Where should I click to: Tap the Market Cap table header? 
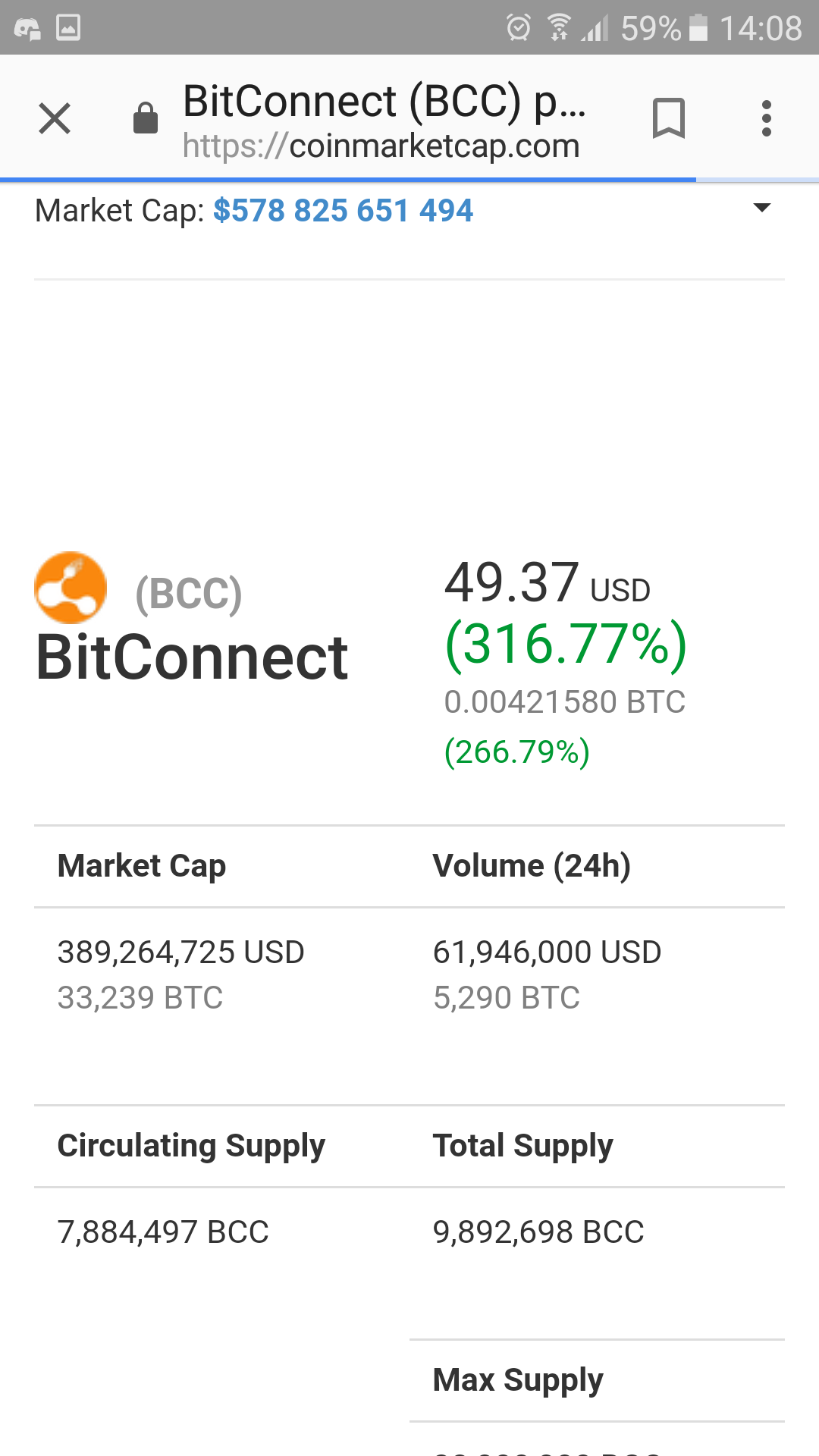coord(142,865)
